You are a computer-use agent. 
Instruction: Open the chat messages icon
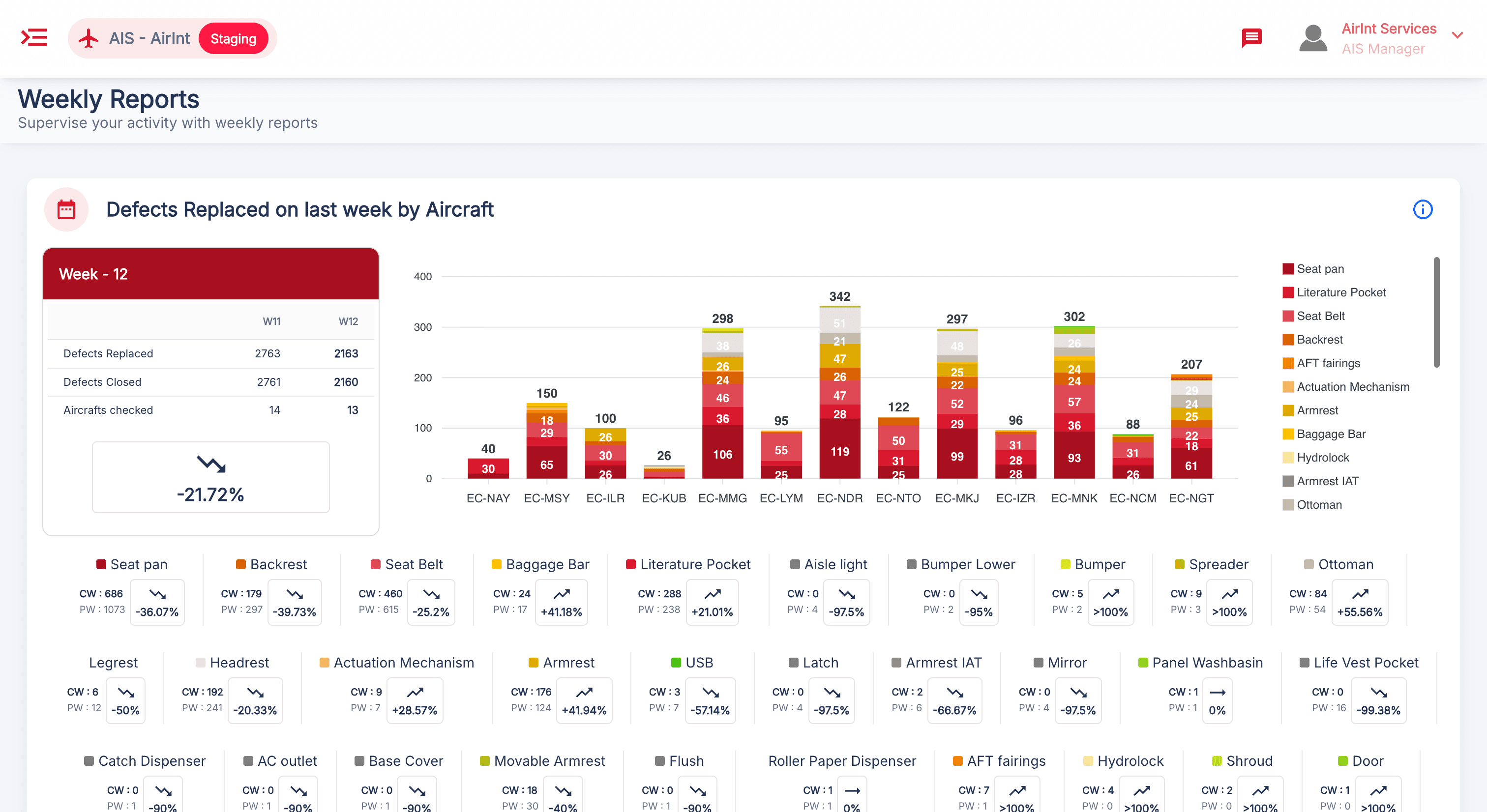[1251, 38]
